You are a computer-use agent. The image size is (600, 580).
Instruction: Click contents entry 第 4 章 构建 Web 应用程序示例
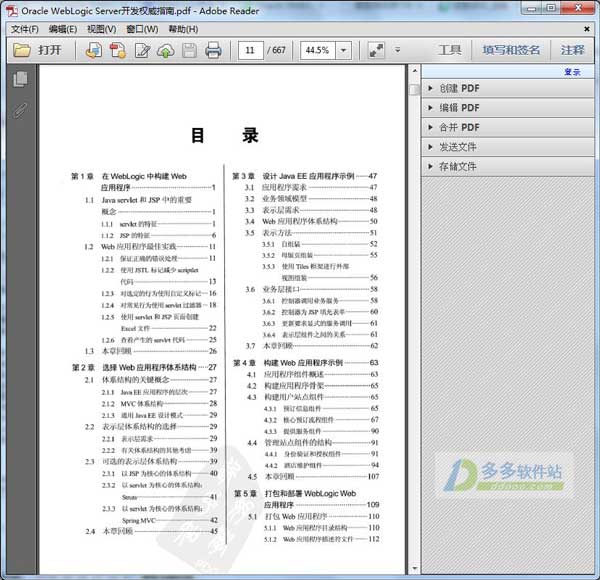tap(306, 363)
